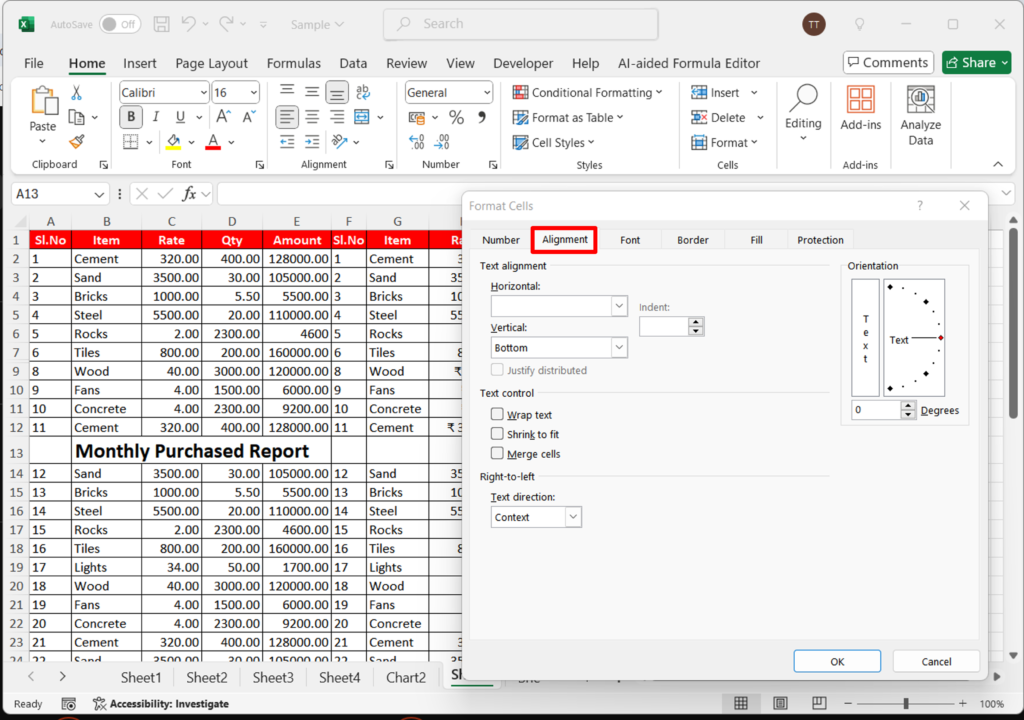Click the zoom slider handle
The width and height of the screenshot is (1024, 720).
click(x=906, y=703)
